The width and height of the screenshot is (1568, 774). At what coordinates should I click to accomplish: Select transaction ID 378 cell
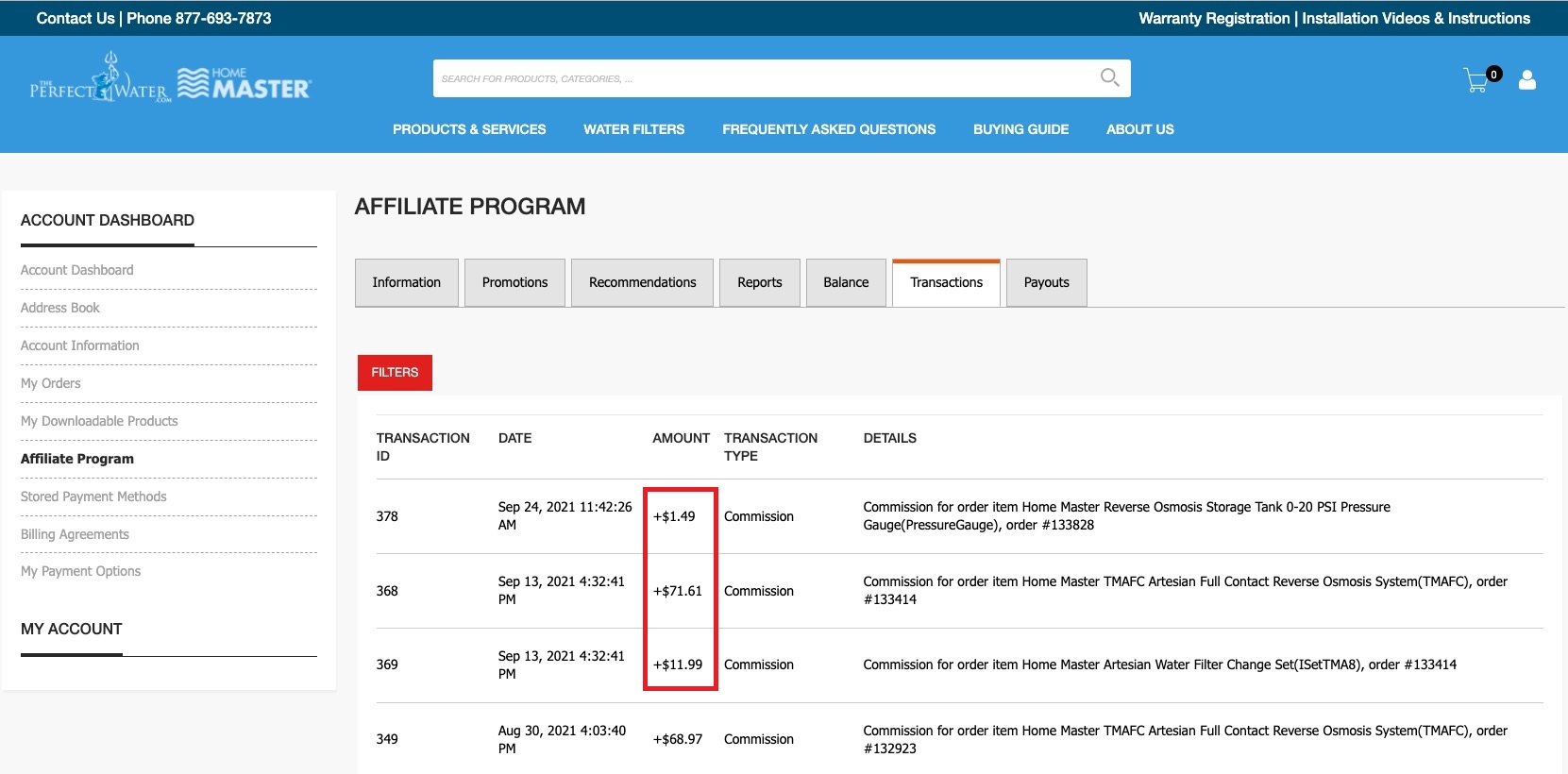[387, 516]
